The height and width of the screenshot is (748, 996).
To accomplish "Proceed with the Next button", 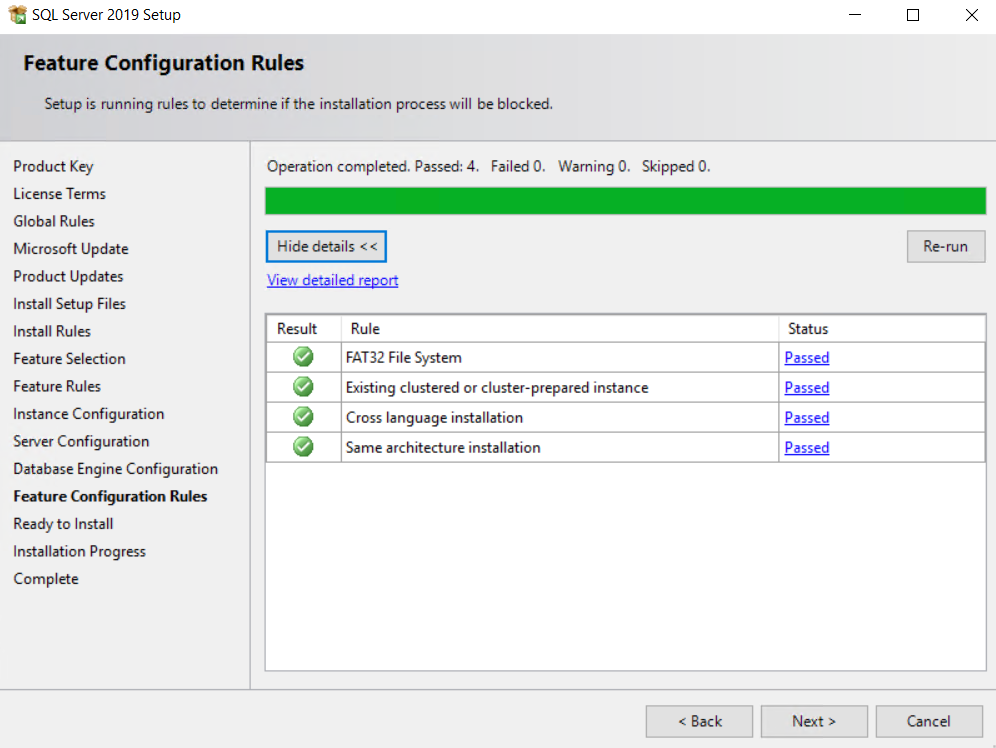I will [814, 721].
